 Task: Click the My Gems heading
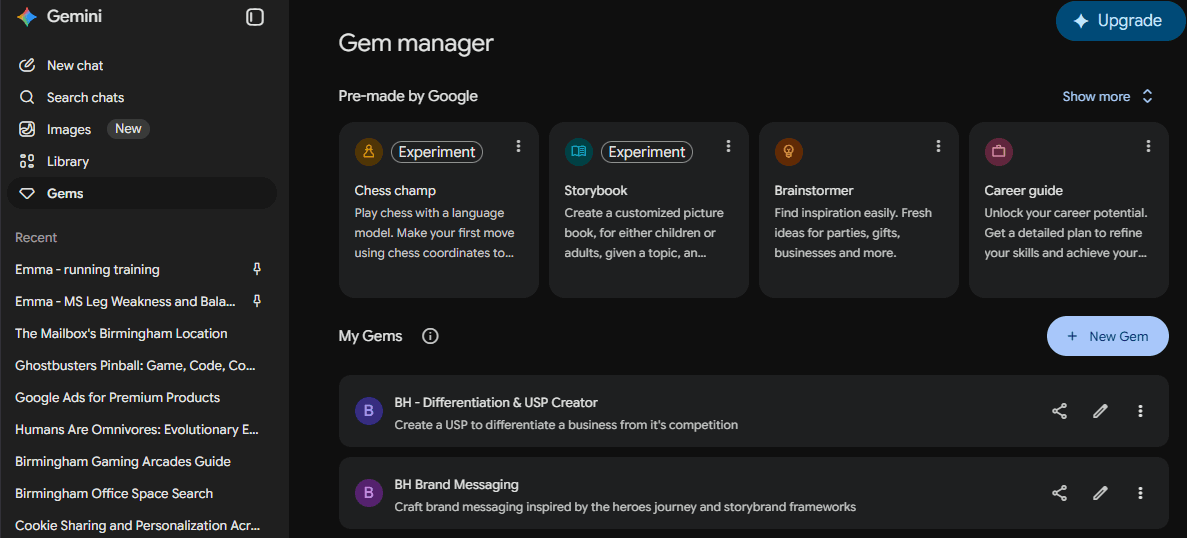coord(370,336)
